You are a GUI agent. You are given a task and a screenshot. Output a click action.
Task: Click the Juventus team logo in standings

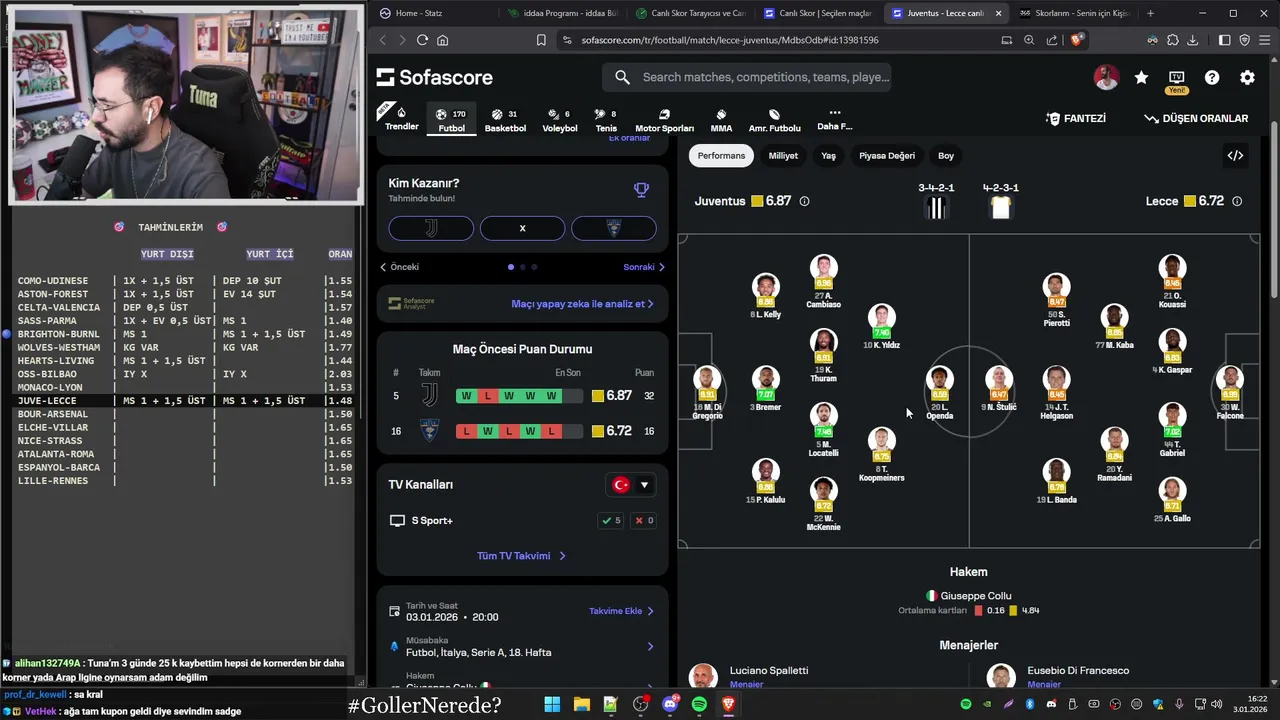click(x=429, y=396)
